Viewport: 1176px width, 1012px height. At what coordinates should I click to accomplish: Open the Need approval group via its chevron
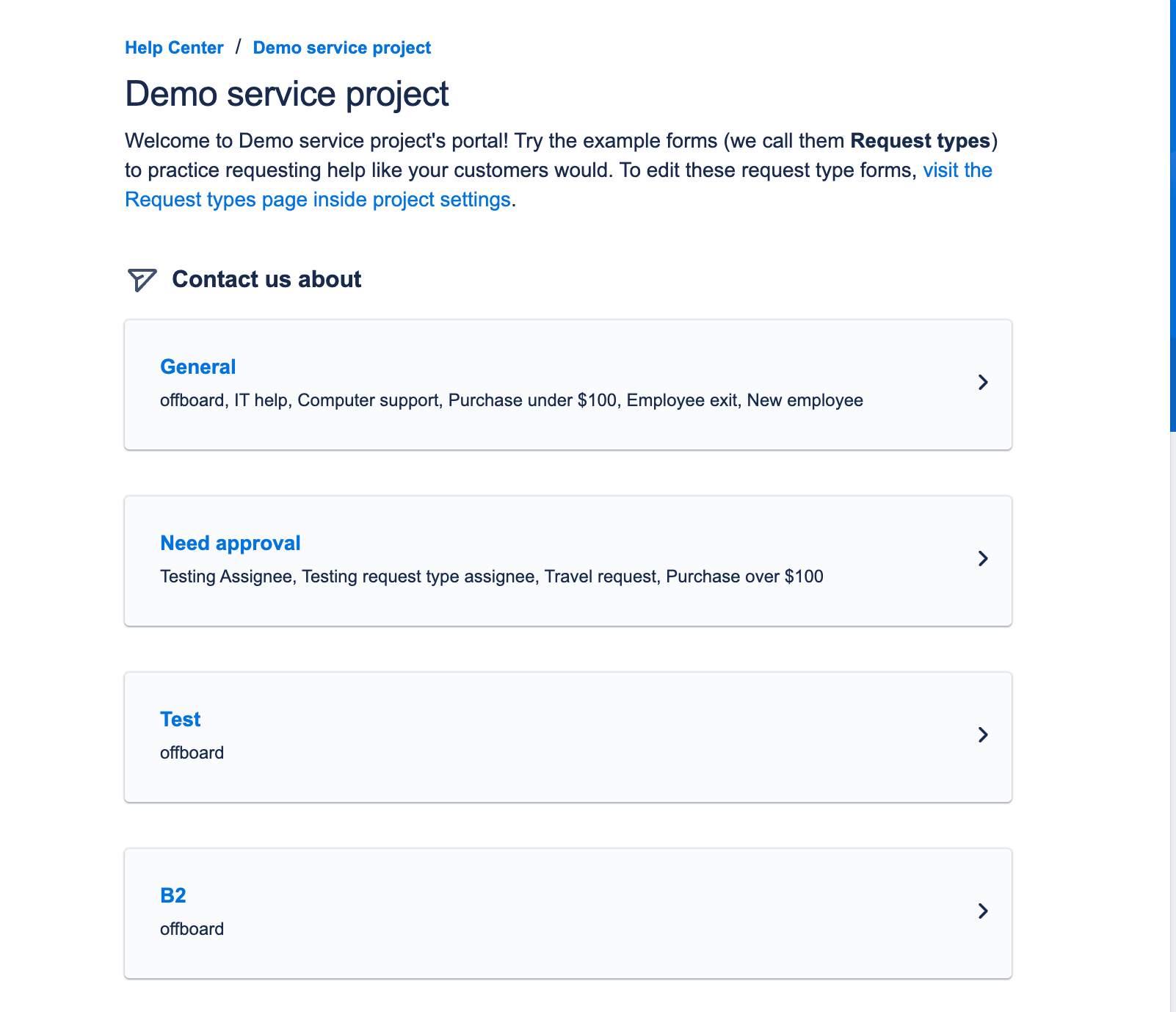[984, 559]
